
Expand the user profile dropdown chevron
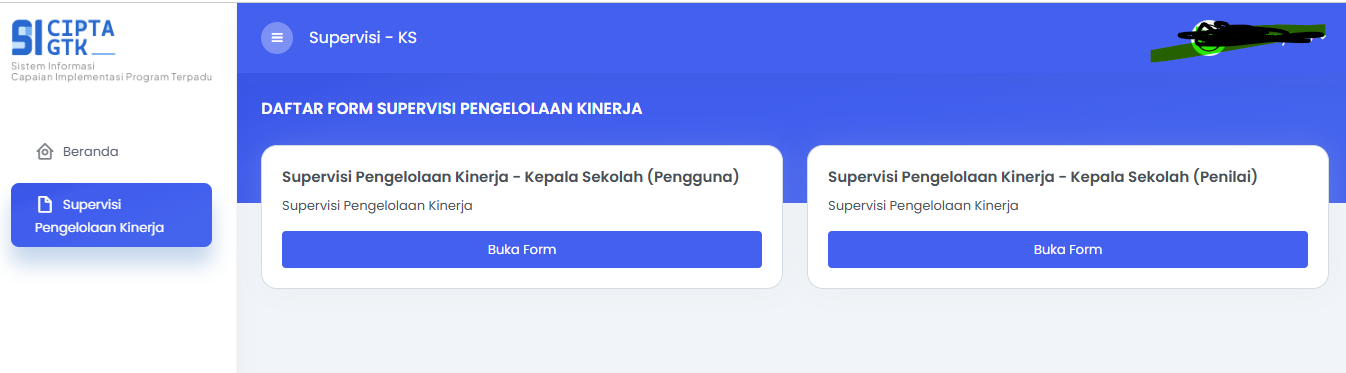[x=1322, y=38]
